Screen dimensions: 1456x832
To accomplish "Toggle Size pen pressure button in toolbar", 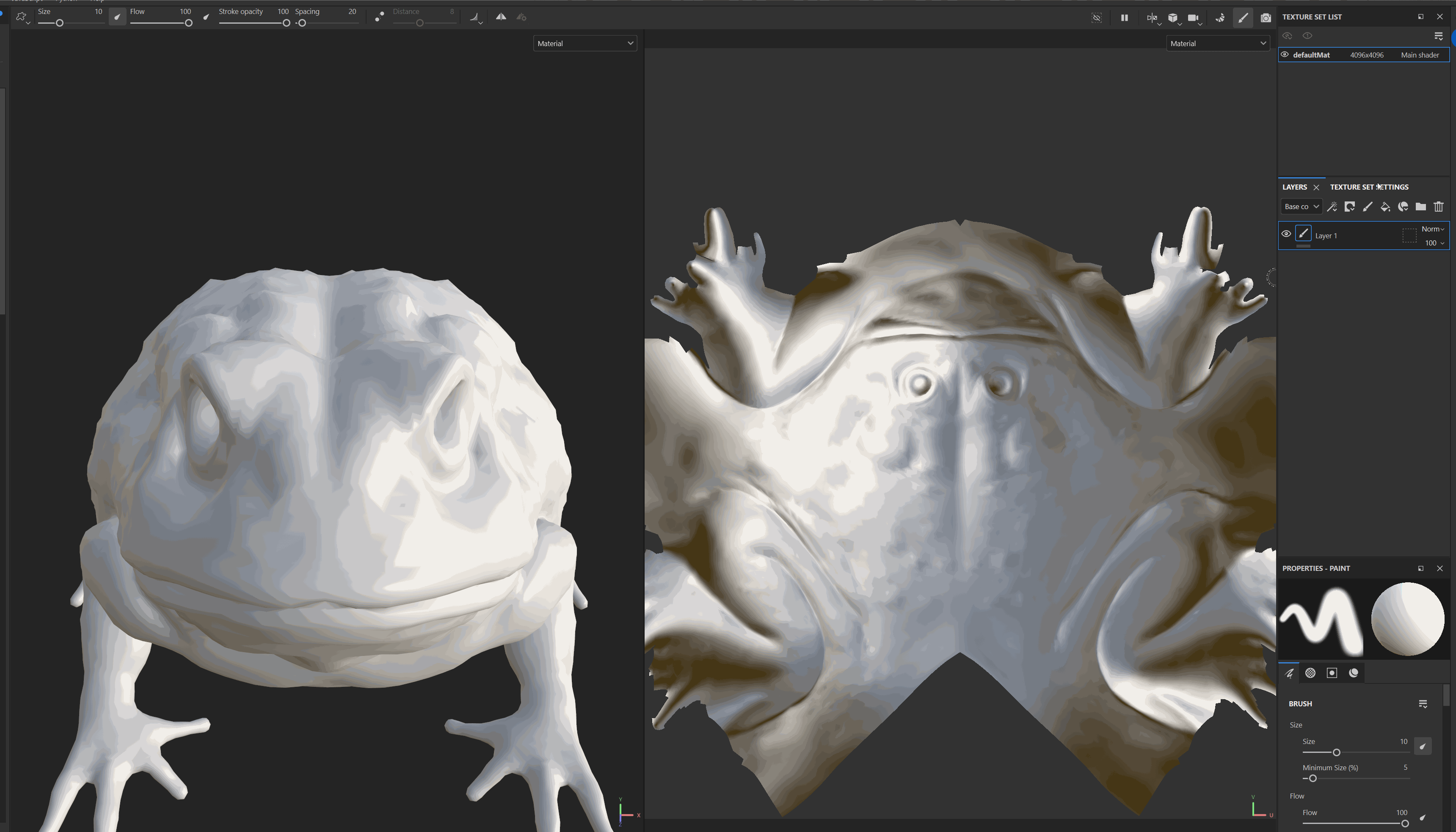I will (x=117, y=17).
